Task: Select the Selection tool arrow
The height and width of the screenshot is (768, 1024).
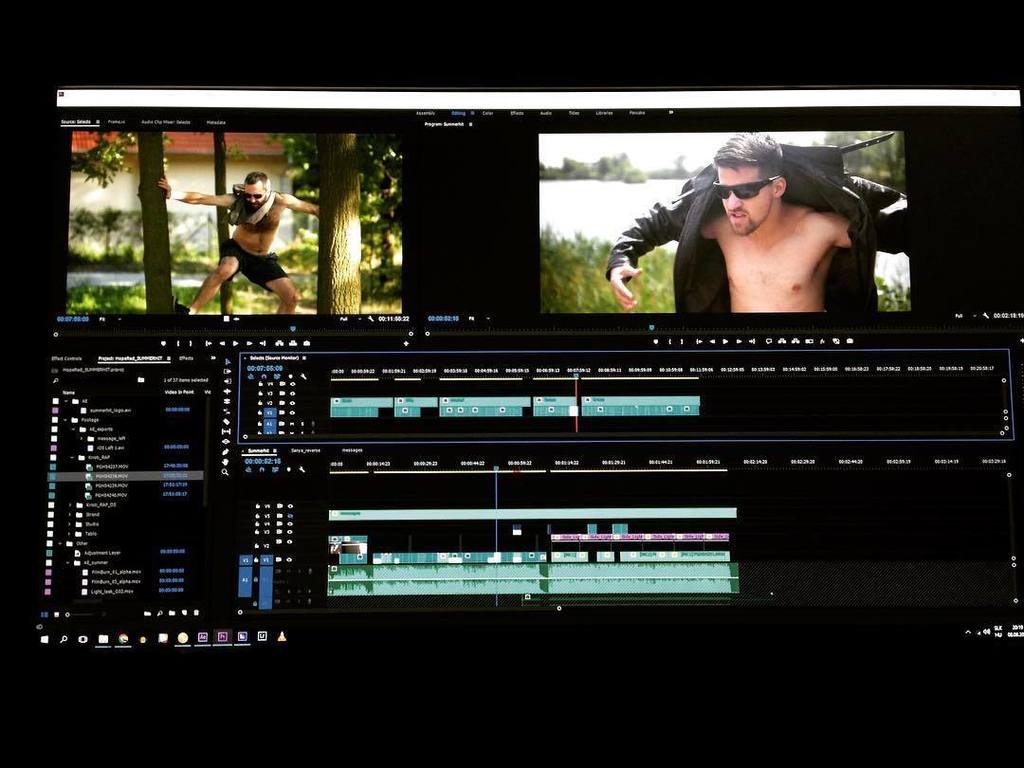Action: pos(226,362)
